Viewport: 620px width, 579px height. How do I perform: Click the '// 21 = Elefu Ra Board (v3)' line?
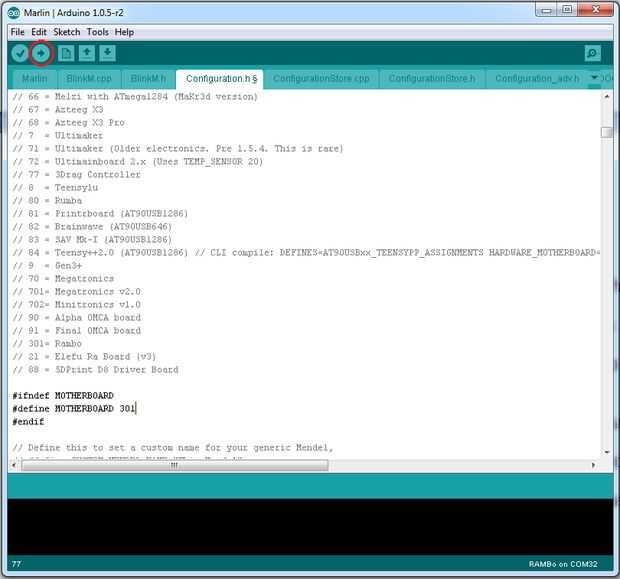84,356
